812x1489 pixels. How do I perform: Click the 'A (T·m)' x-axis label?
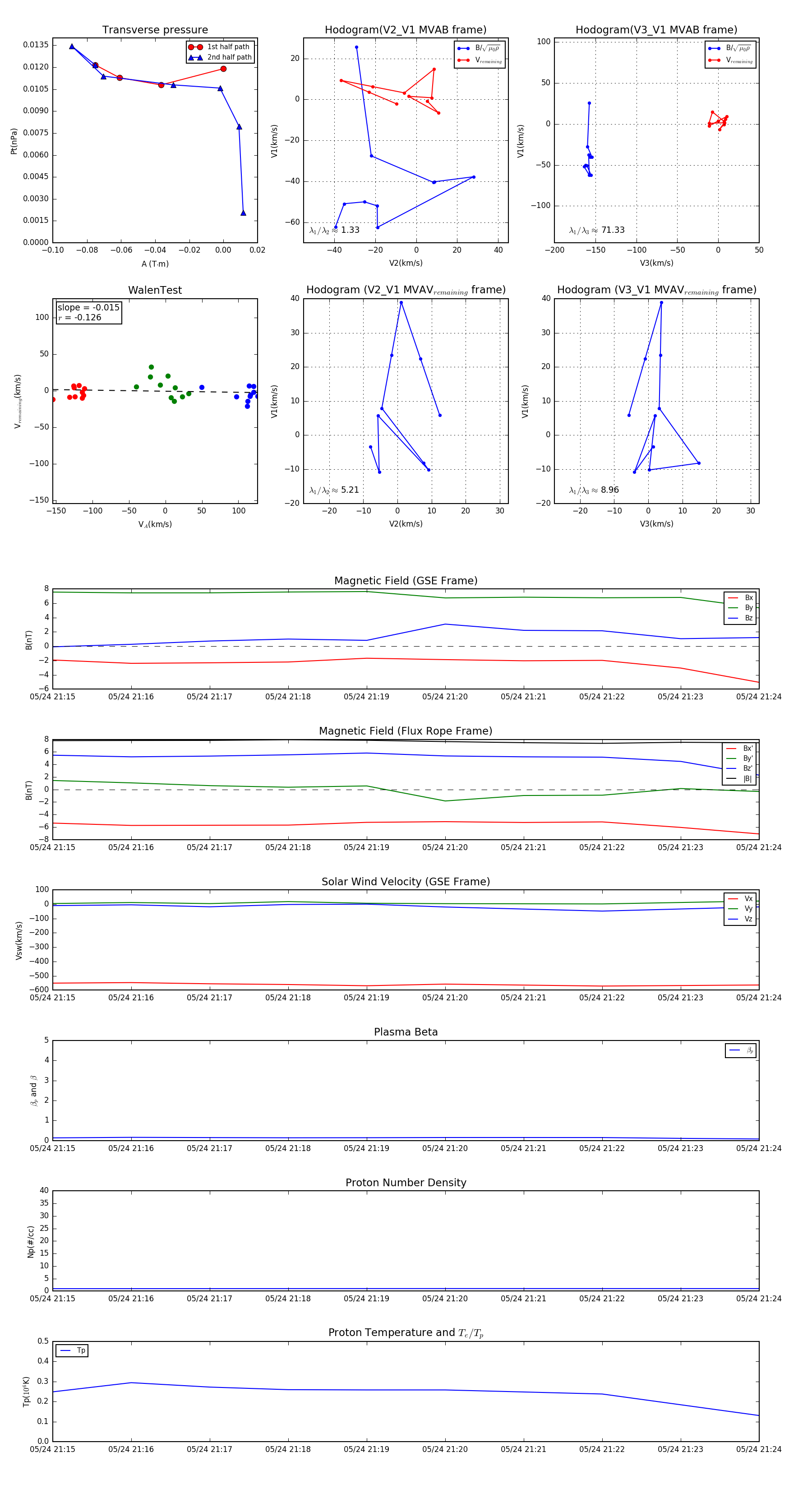click(155, 264)
